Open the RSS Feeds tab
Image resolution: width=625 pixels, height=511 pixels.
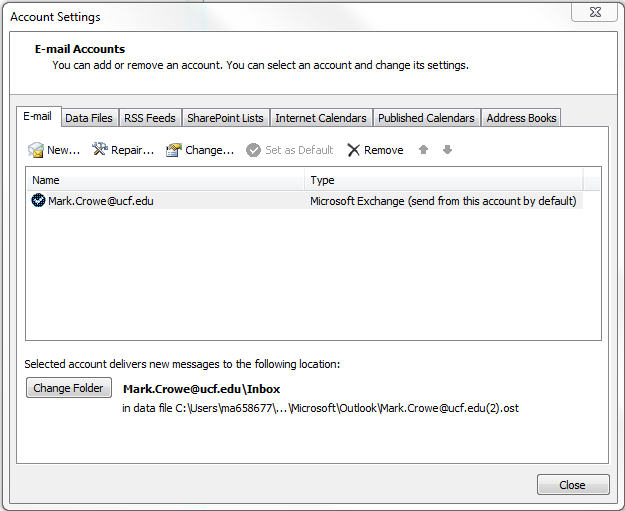click(150, 118)
